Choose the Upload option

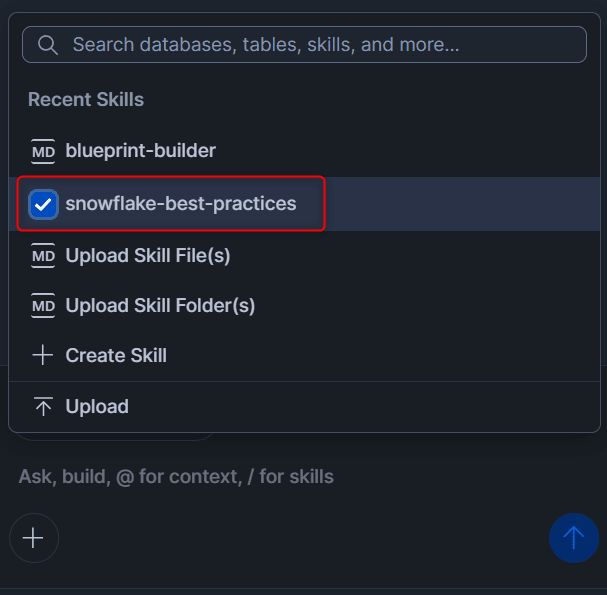[x=97, y=407]
